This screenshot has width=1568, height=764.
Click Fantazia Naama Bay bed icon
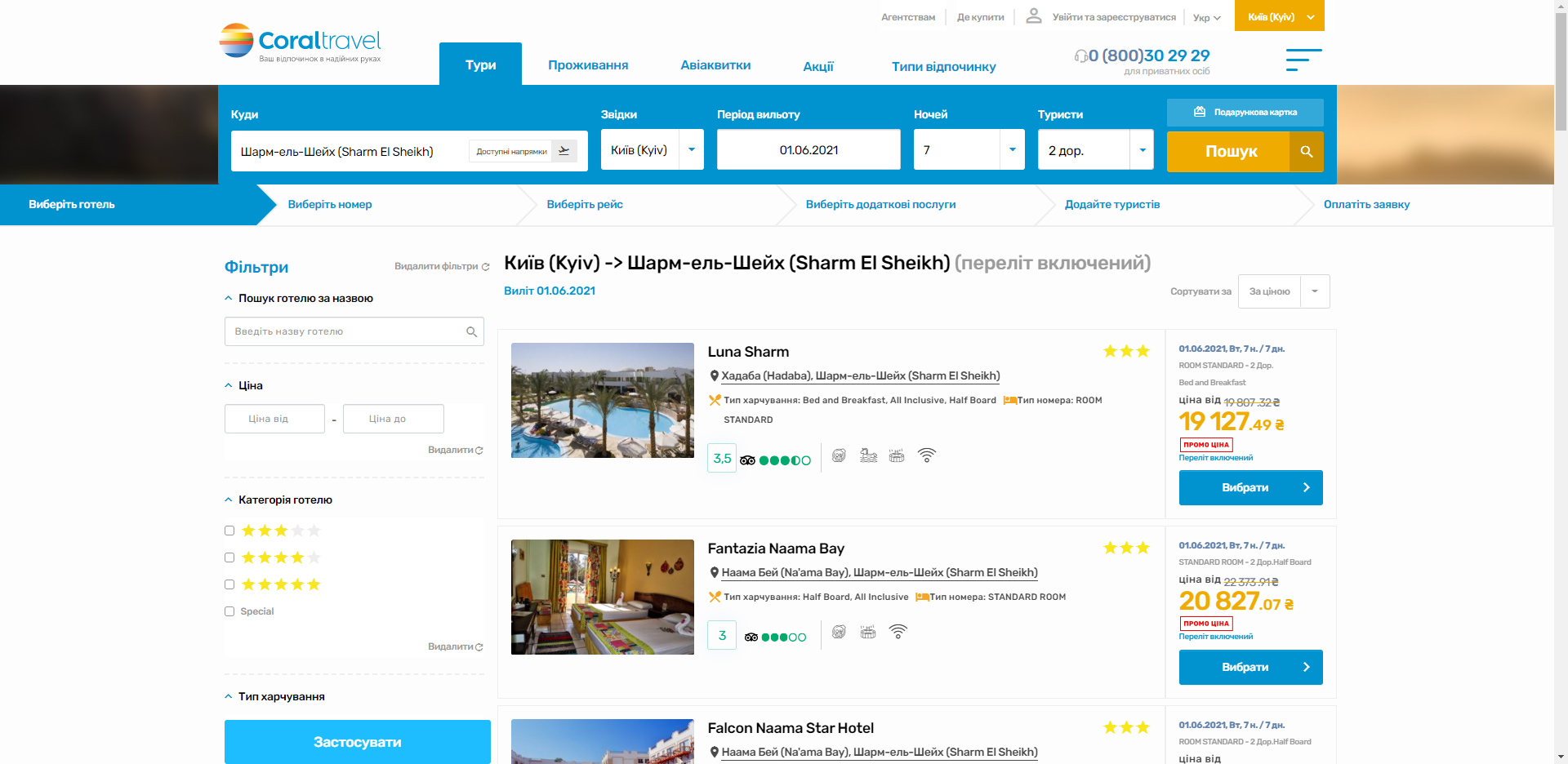(922, 597)
